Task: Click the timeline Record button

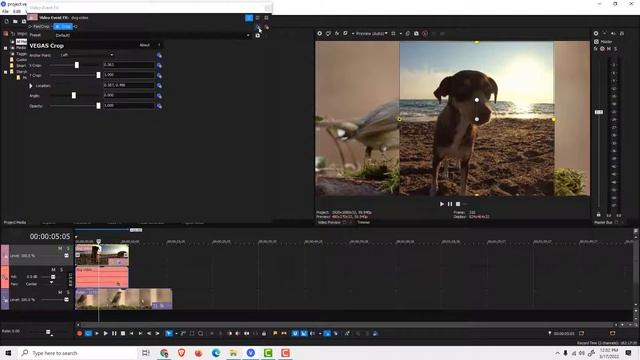Action: pyautogui.click(x=79, y=333)
